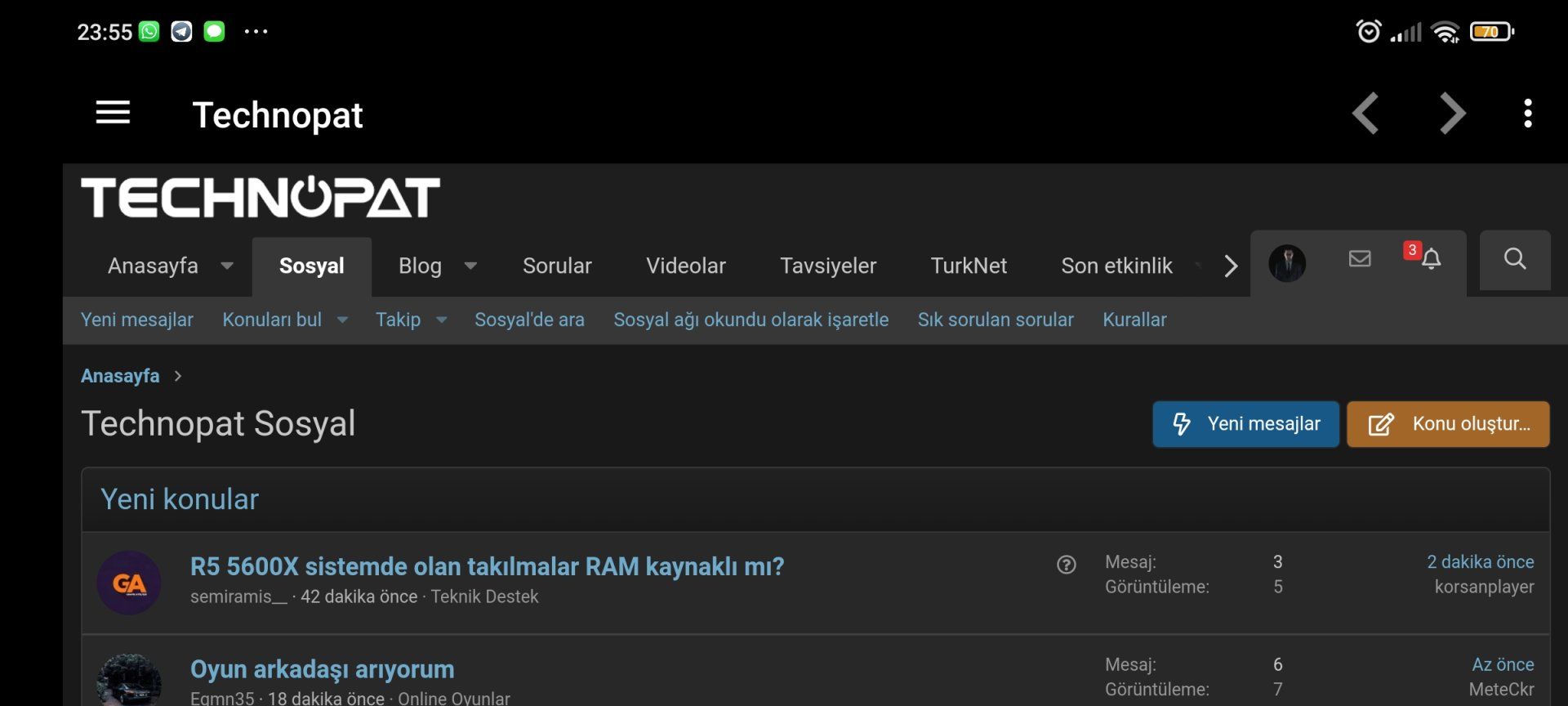The width and height of the screenshot is (1568, 706).
Task: Select the Sosyal tab
Action: coord(311,266)
